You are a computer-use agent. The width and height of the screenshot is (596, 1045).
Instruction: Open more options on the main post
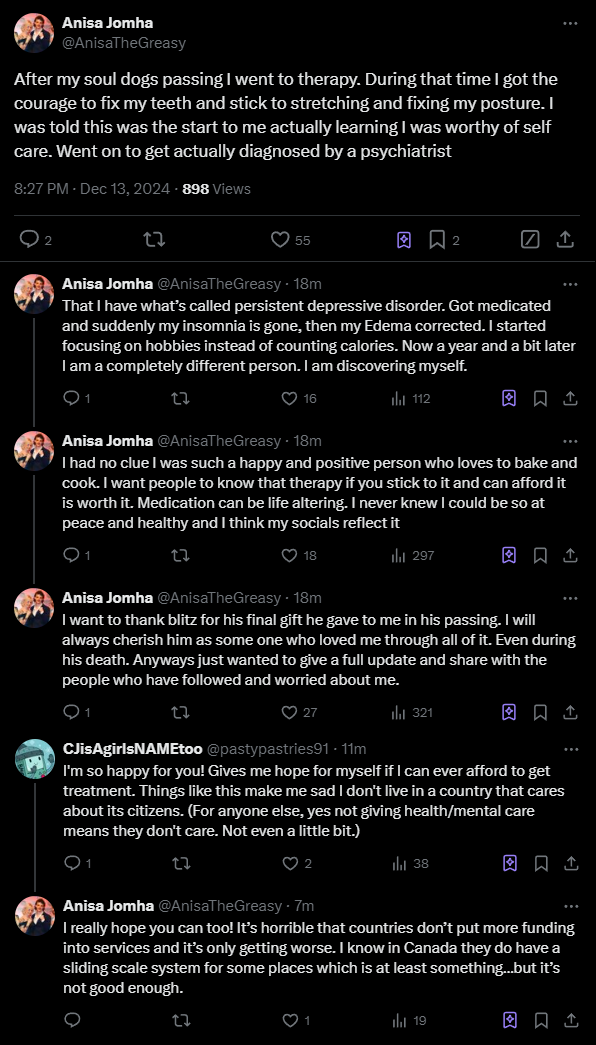click(569, 23)
